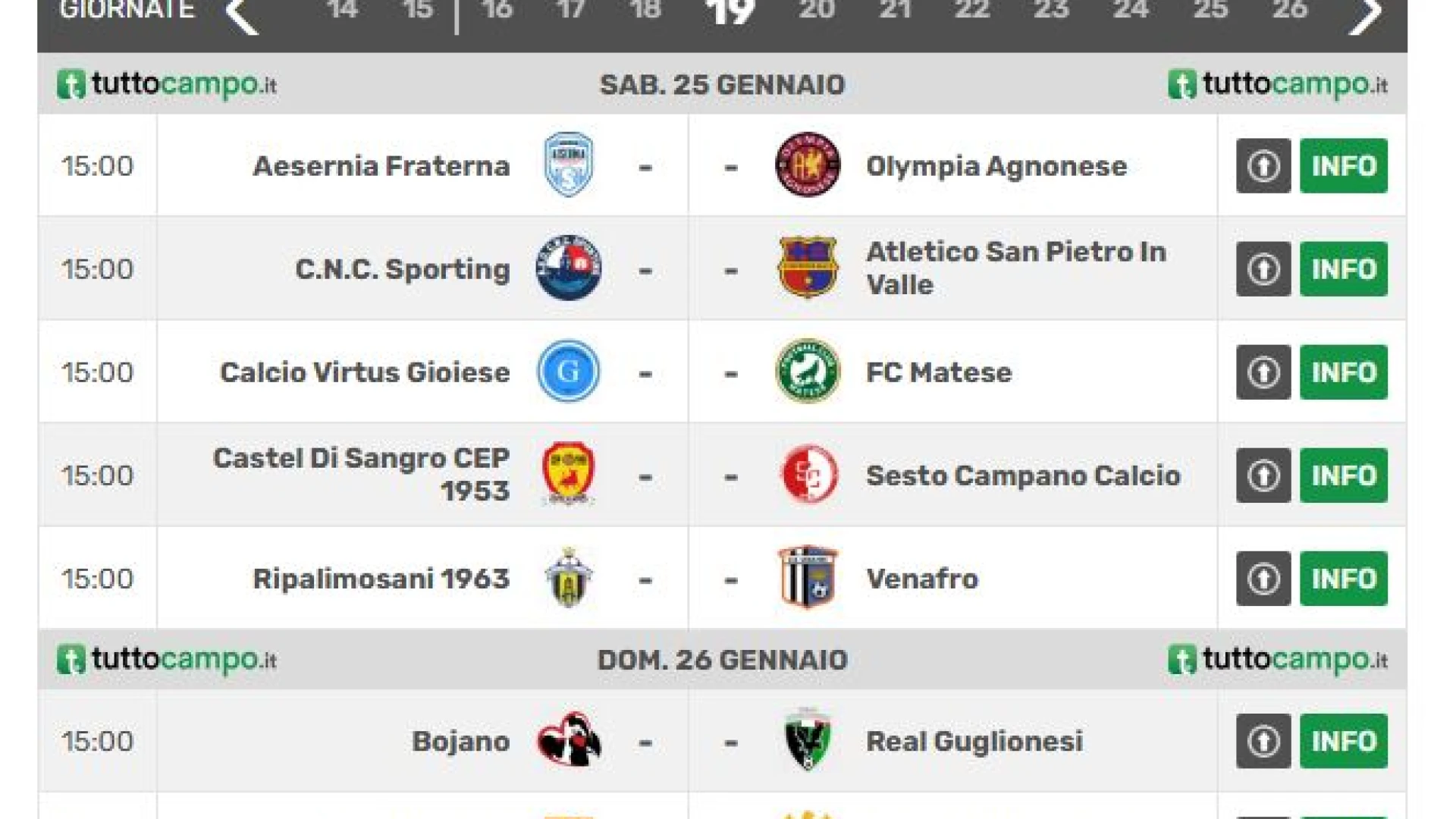Select giornata 20 tab

pyautogui.click(x=816, y=10)
